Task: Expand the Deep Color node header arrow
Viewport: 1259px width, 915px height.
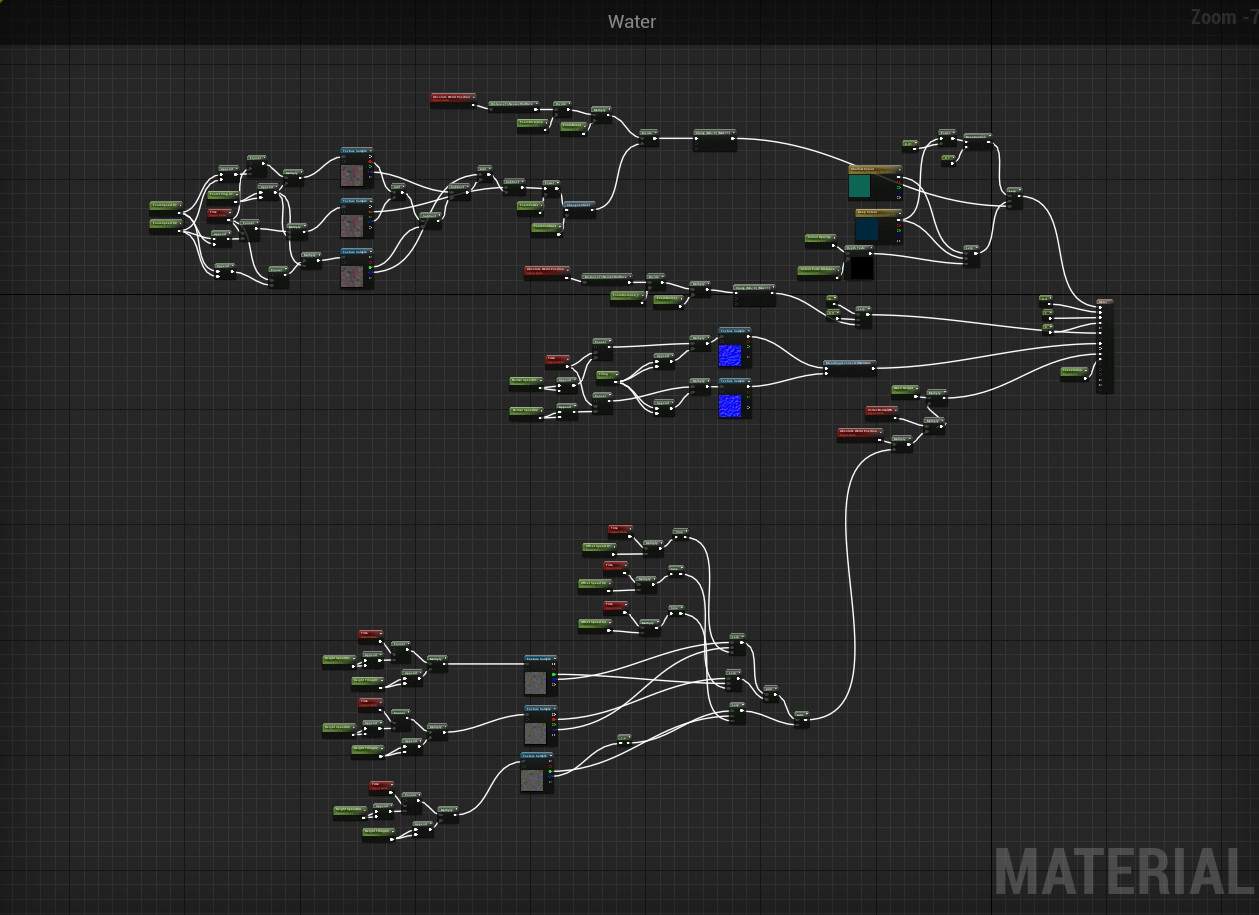Action: click(x=898, y=212)
